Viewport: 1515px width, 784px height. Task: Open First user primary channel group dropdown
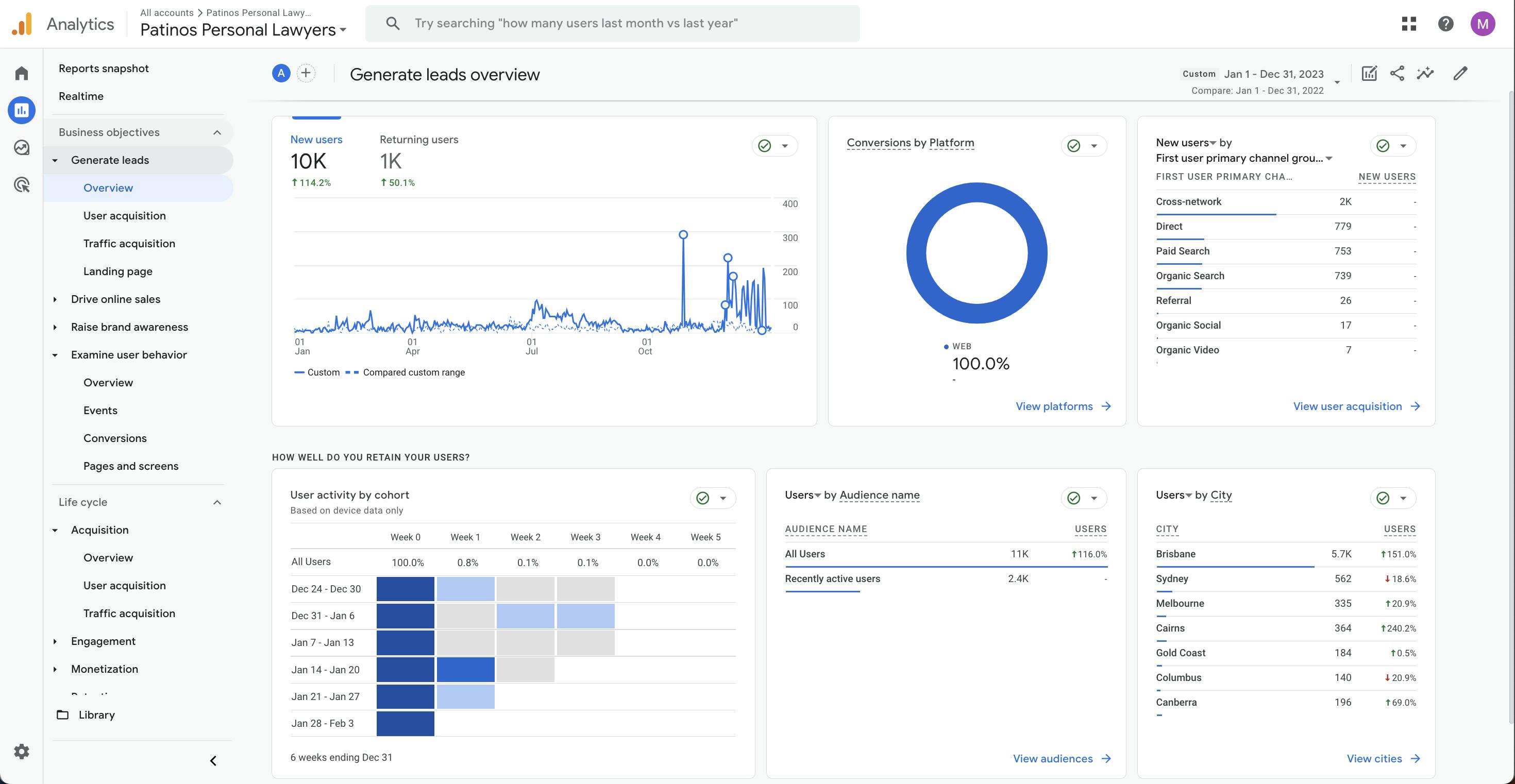(1244, 158)
